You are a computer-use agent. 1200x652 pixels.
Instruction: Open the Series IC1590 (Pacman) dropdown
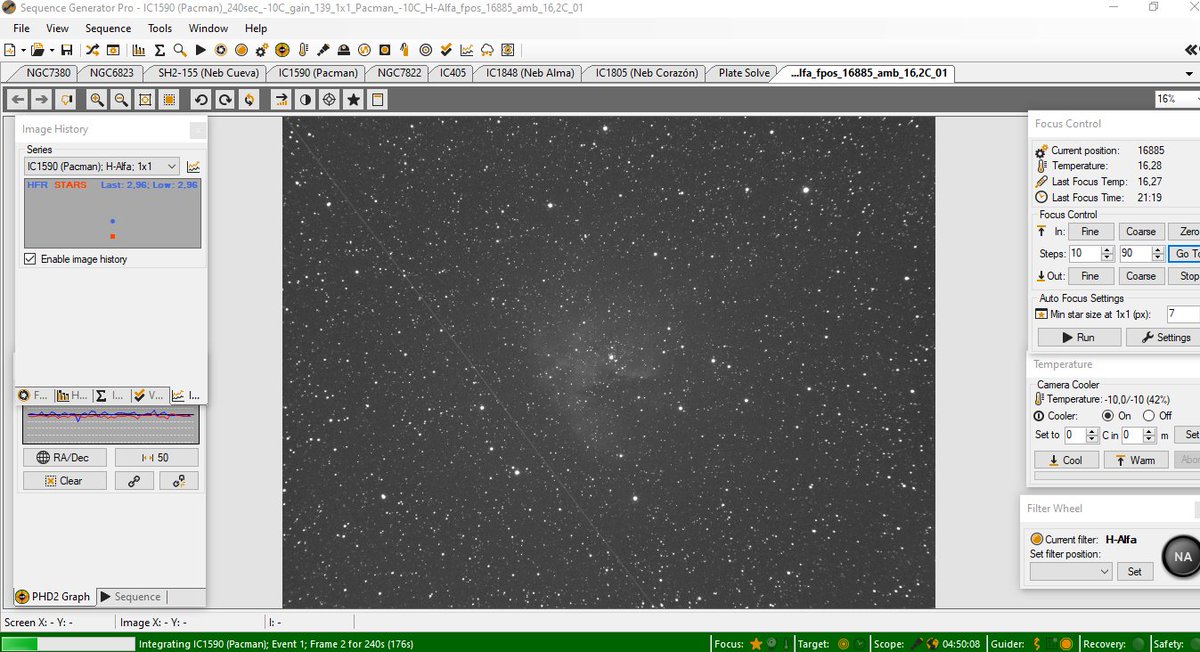[102, 167]
